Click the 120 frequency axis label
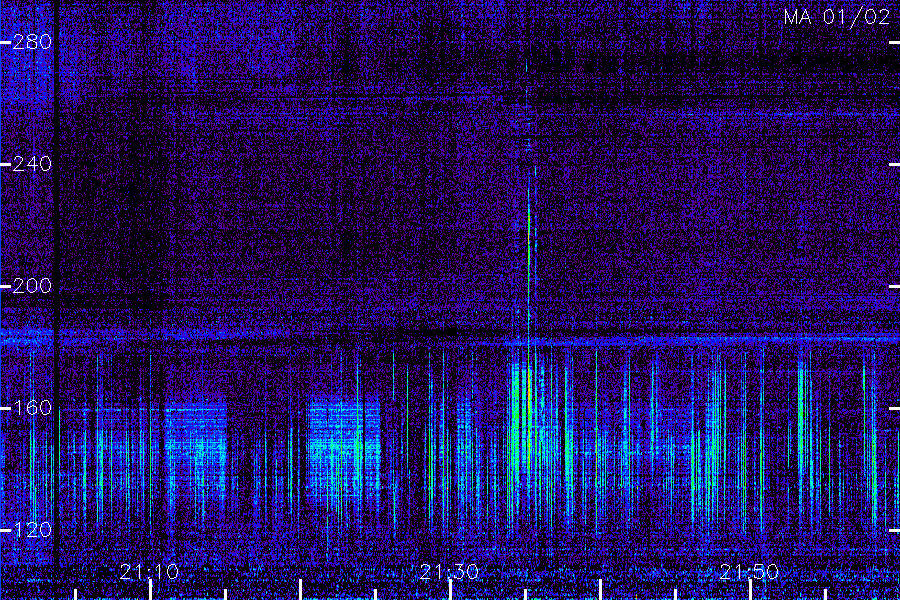900x600 pixels. 32,530
